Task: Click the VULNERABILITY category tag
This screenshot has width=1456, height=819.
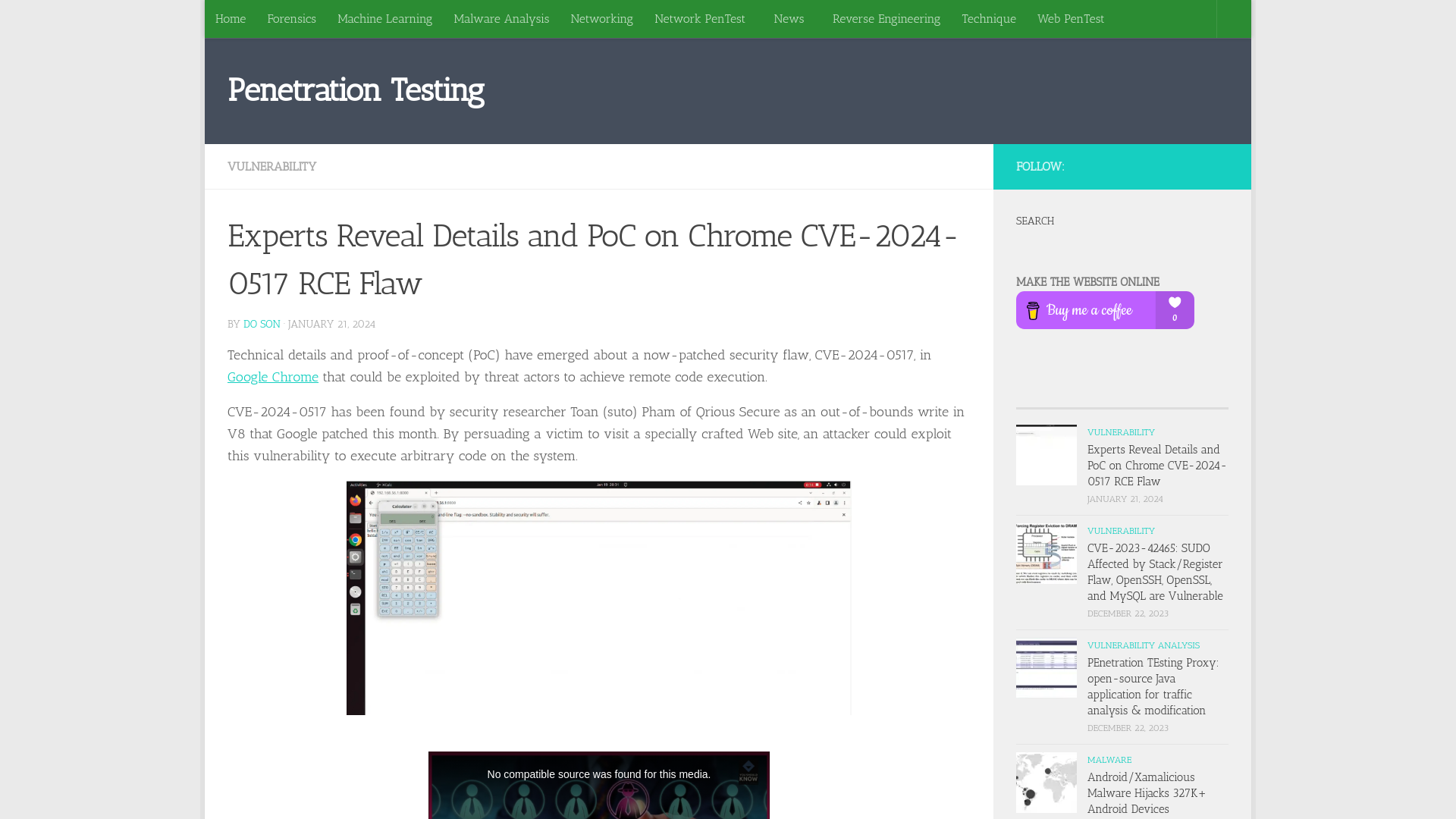Action: (272, 166)
